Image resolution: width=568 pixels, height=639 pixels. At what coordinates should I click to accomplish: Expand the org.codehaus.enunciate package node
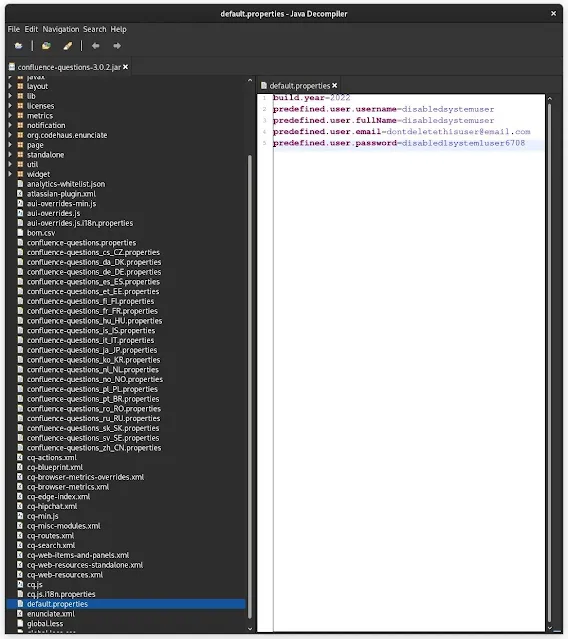pos(10,135)
